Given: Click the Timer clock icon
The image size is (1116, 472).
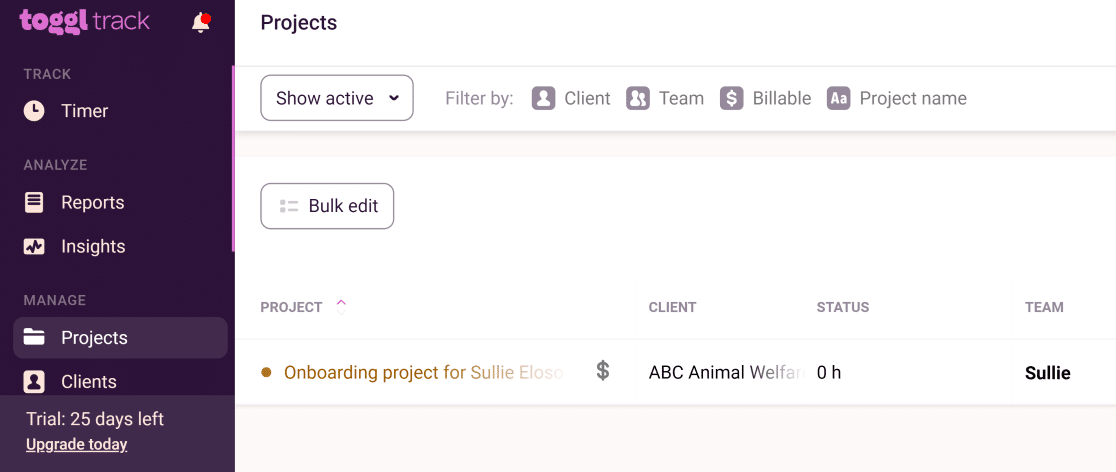Looking at the screenshot, I should click(x=33, y=111).
